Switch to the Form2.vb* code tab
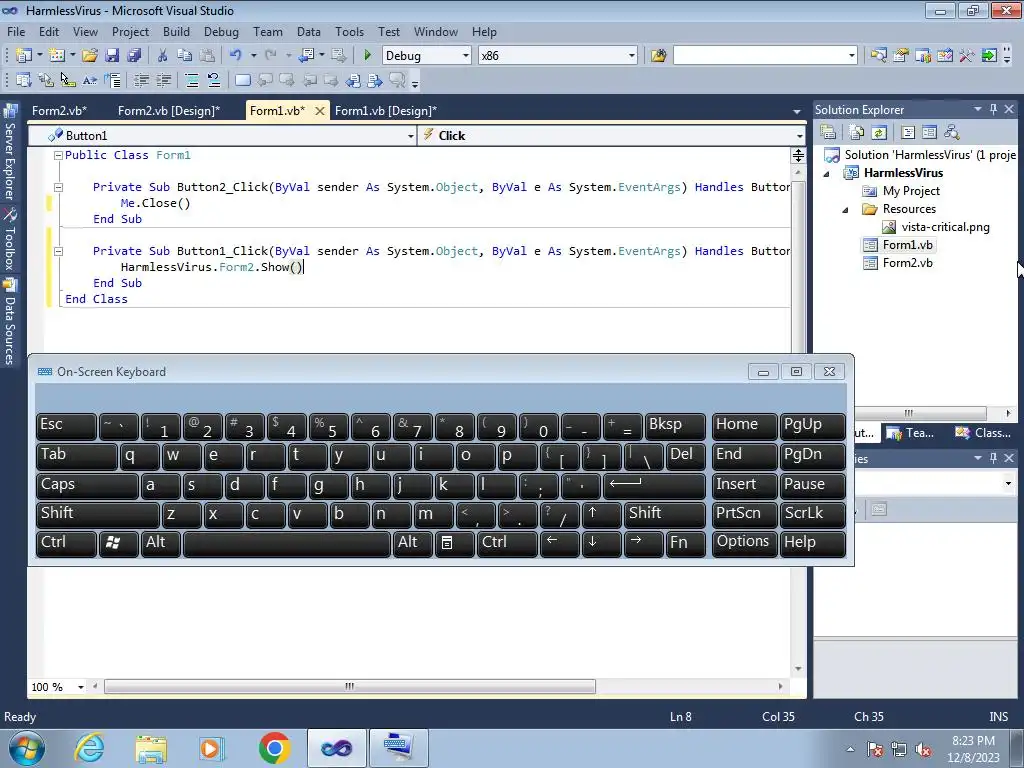The width and height of the screenshot is (1024, 768). pos(59,110)
